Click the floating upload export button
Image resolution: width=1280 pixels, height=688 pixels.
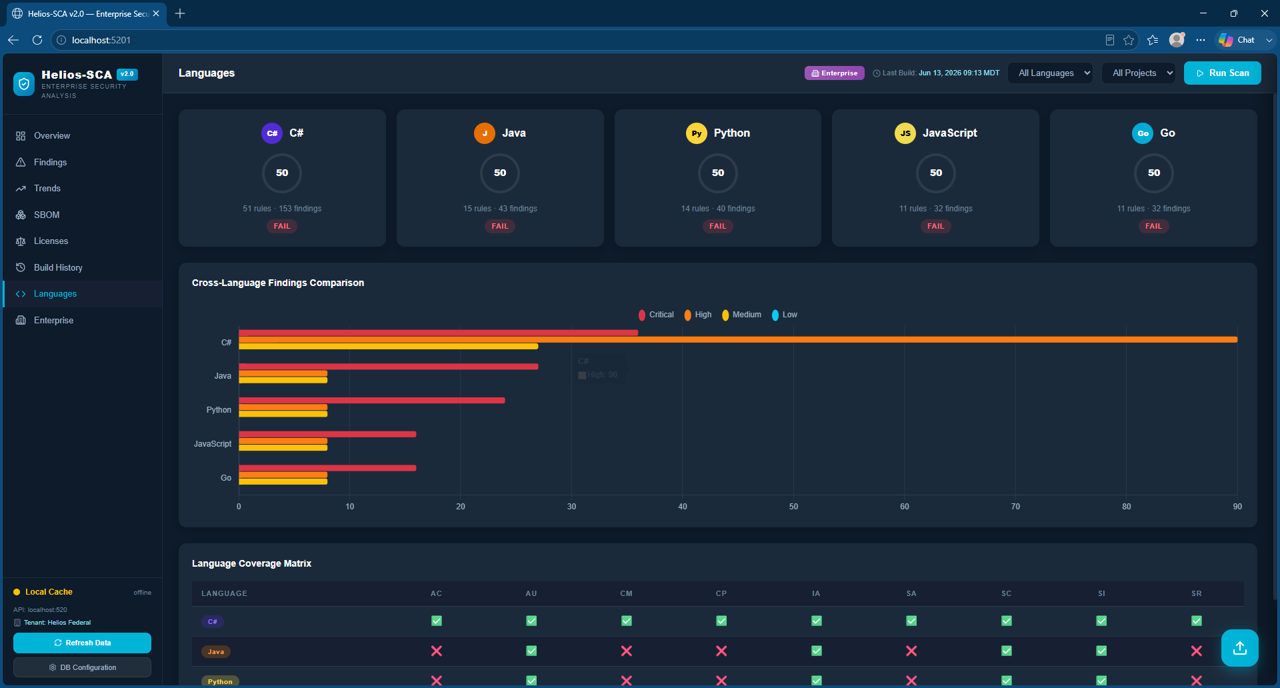tap(1239, 648)
